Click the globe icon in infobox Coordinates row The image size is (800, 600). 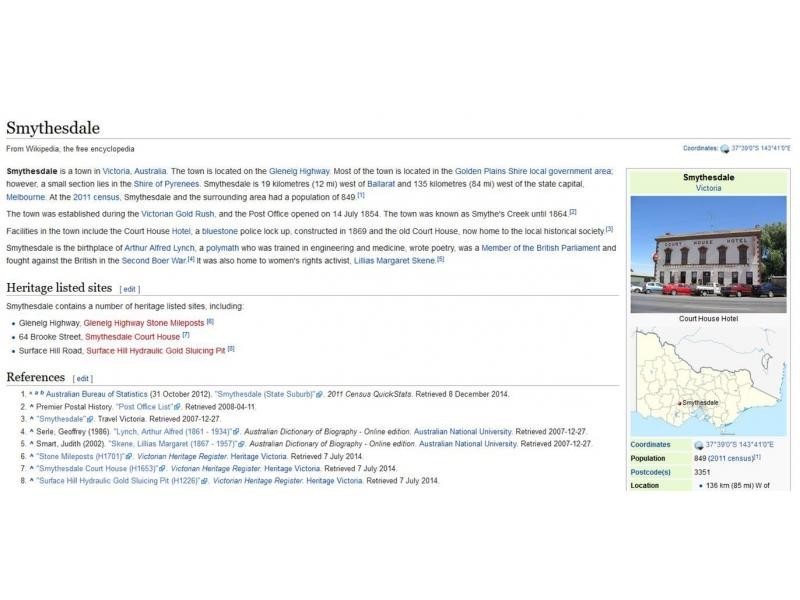click(698, 445)
